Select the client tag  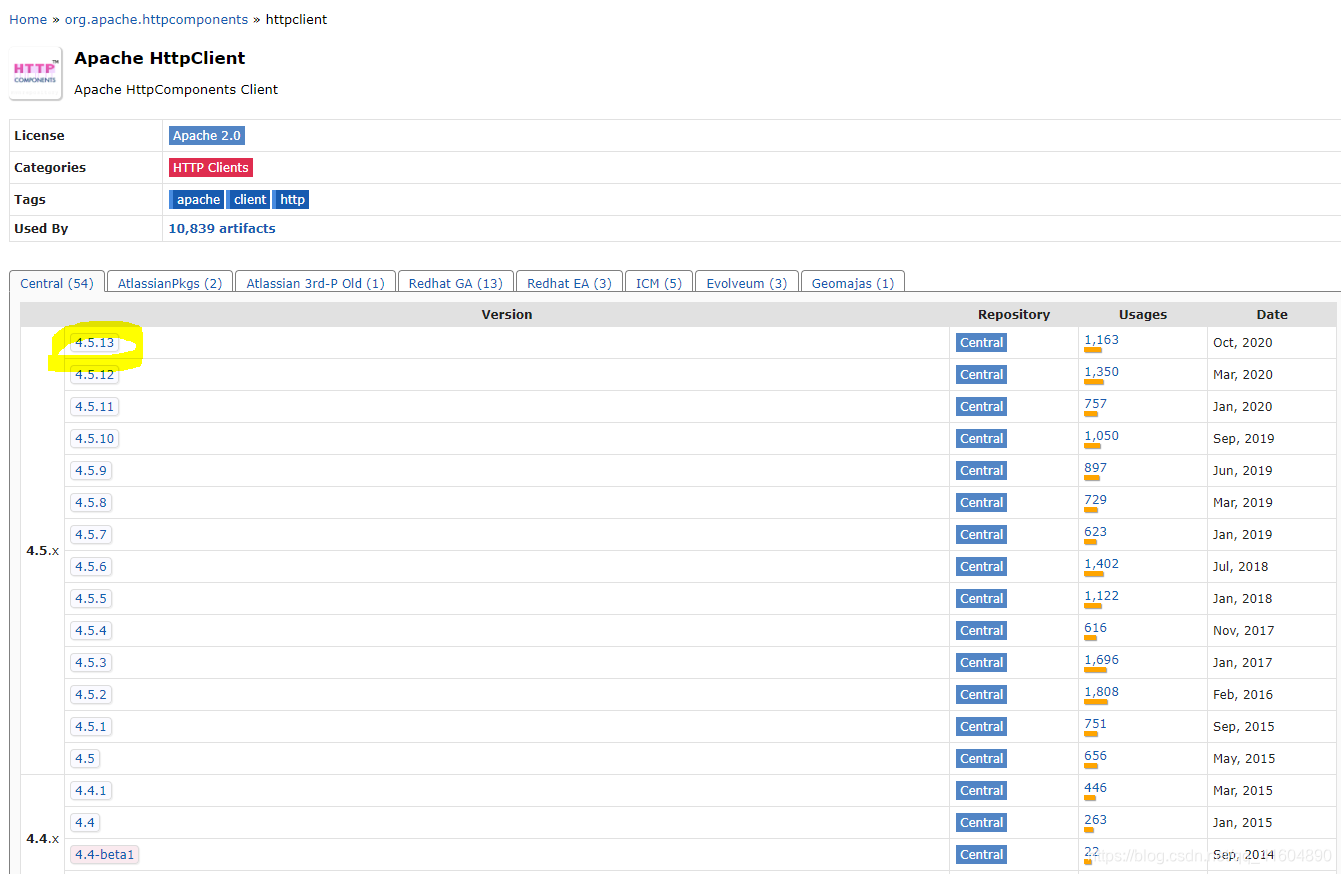(249, 200)
